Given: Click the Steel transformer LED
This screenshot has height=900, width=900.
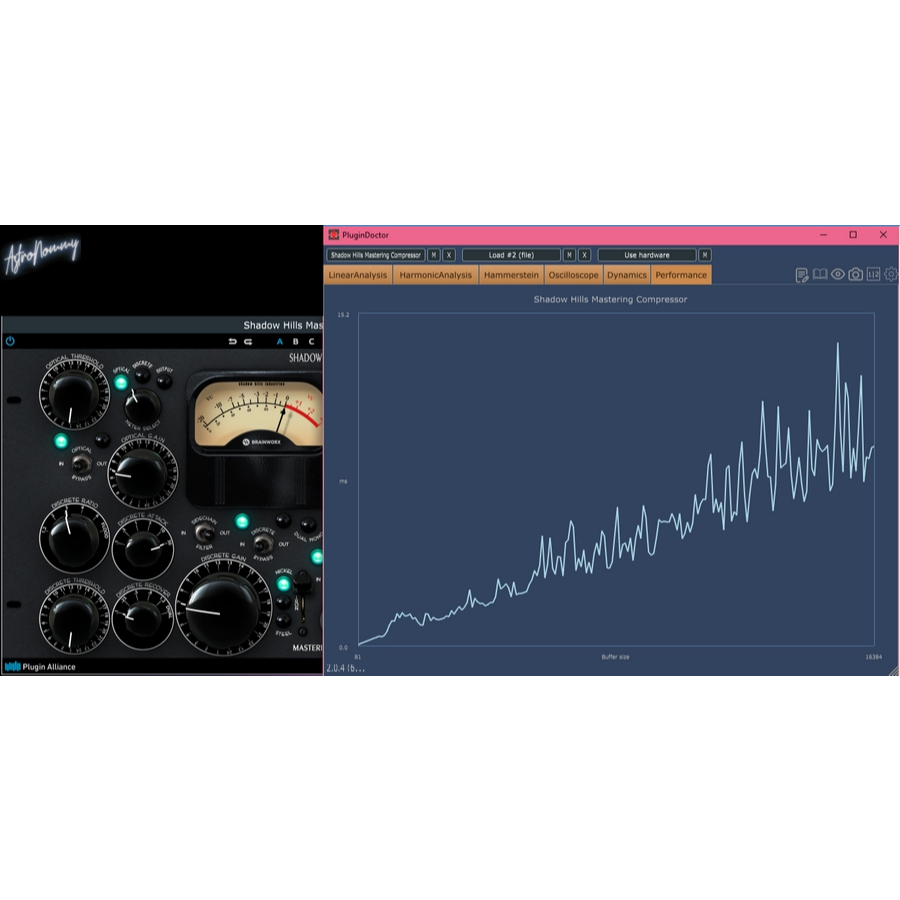Looking at the screenshot, I should (283, 620).
